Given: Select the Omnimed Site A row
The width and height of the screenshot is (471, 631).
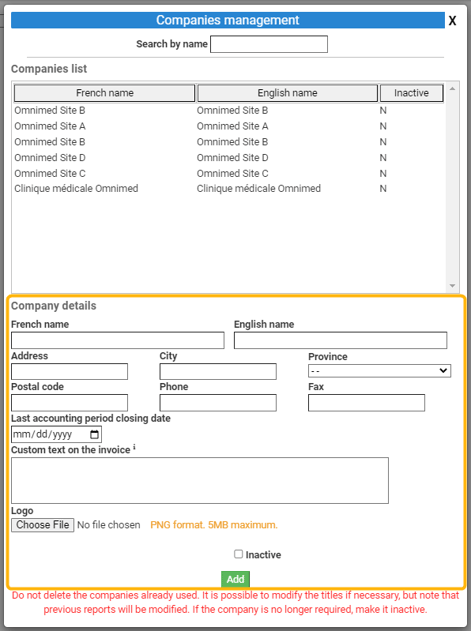Looking at the screenshot, I should (x=229, y=126).
